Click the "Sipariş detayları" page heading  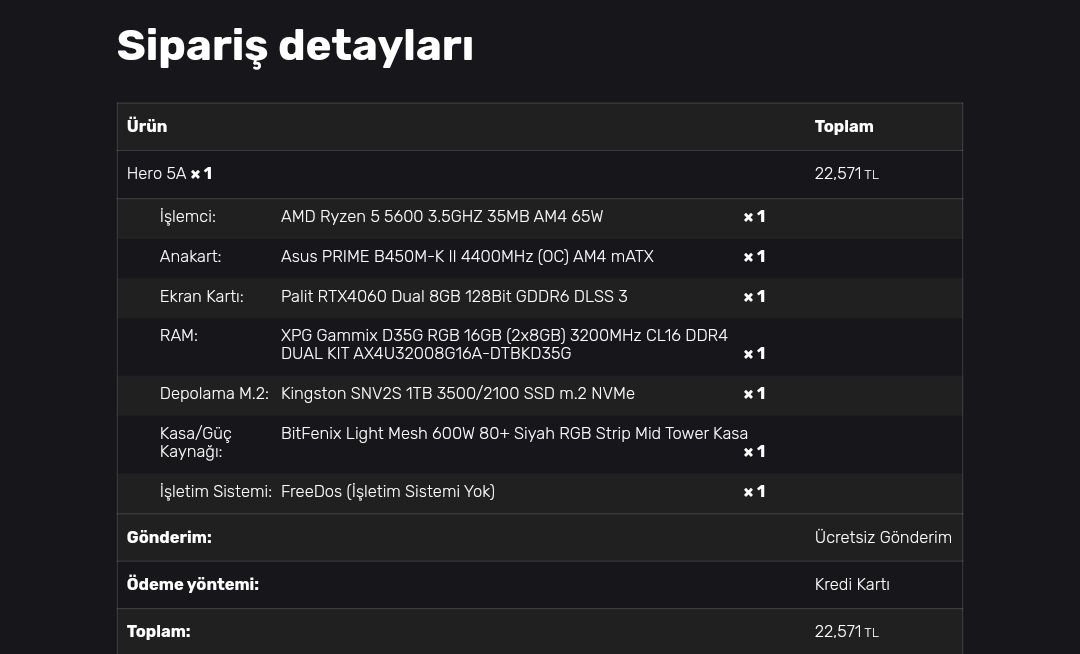point(295,46)
